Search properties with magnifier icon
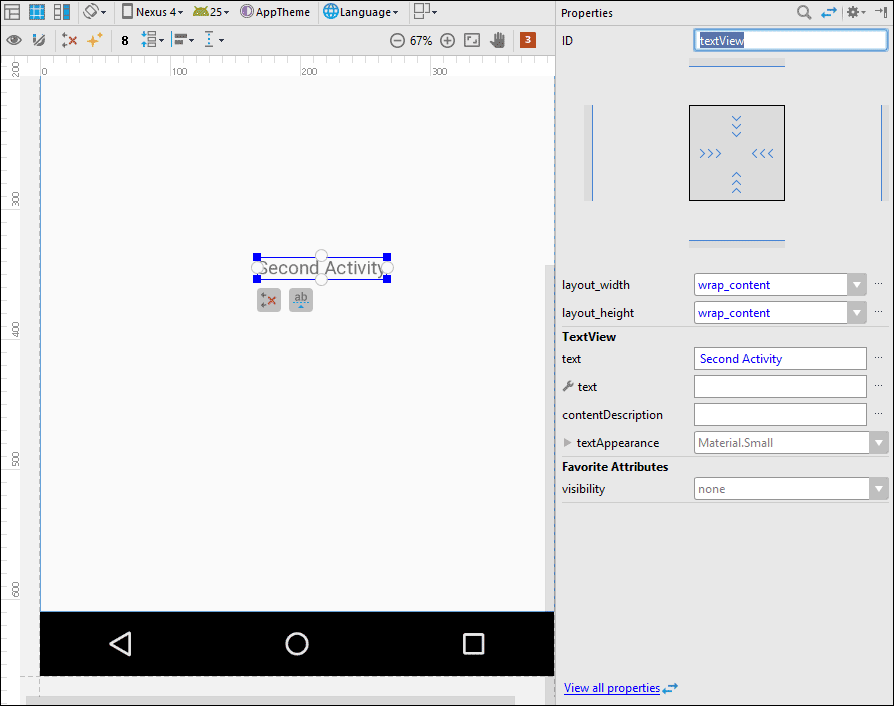The width and height of the screenshot is (894, 706). pyautogui.click(x=804, y=12)
